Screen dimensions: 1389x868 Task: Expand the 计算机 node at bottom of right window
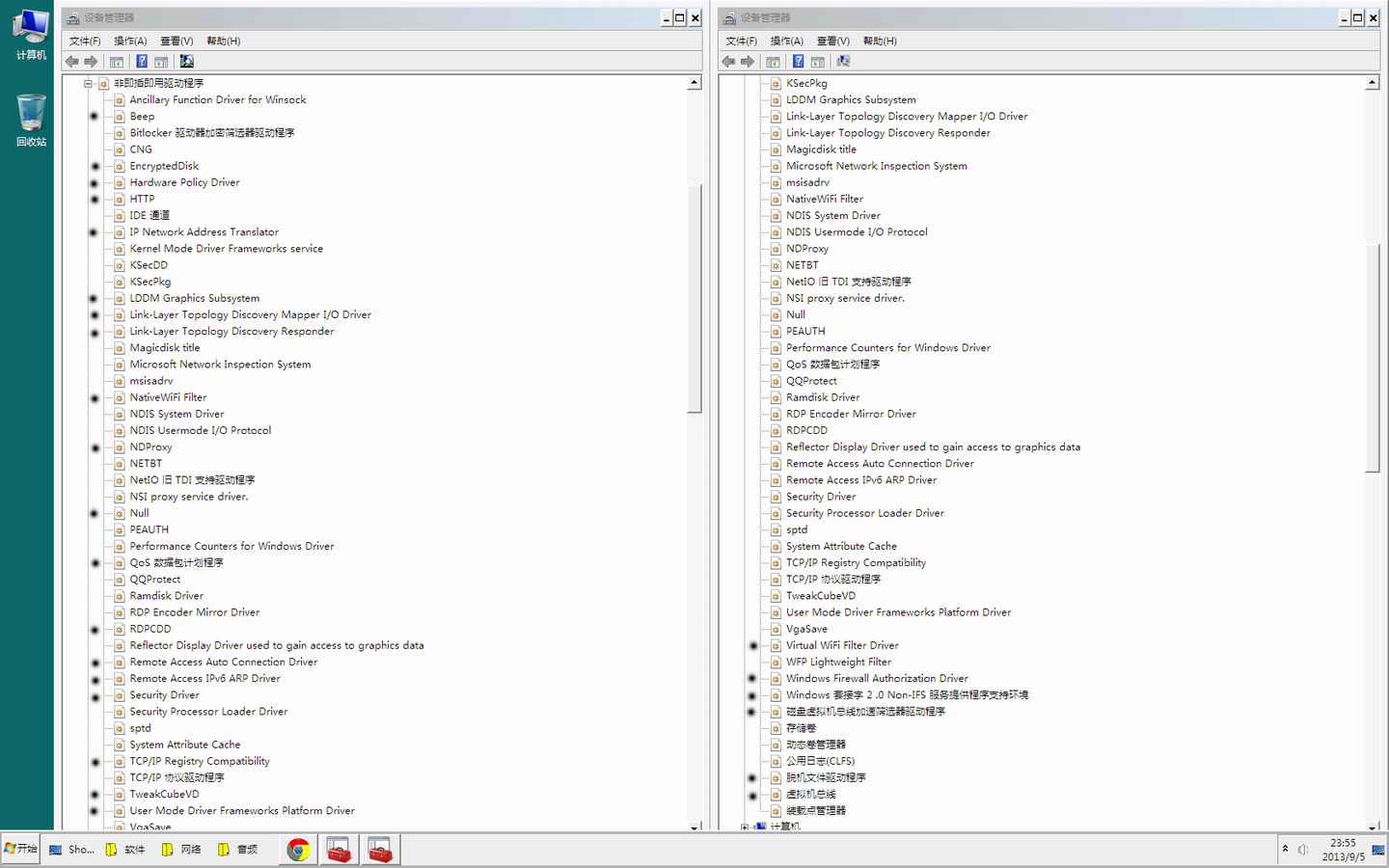click(x=745, y=827)
